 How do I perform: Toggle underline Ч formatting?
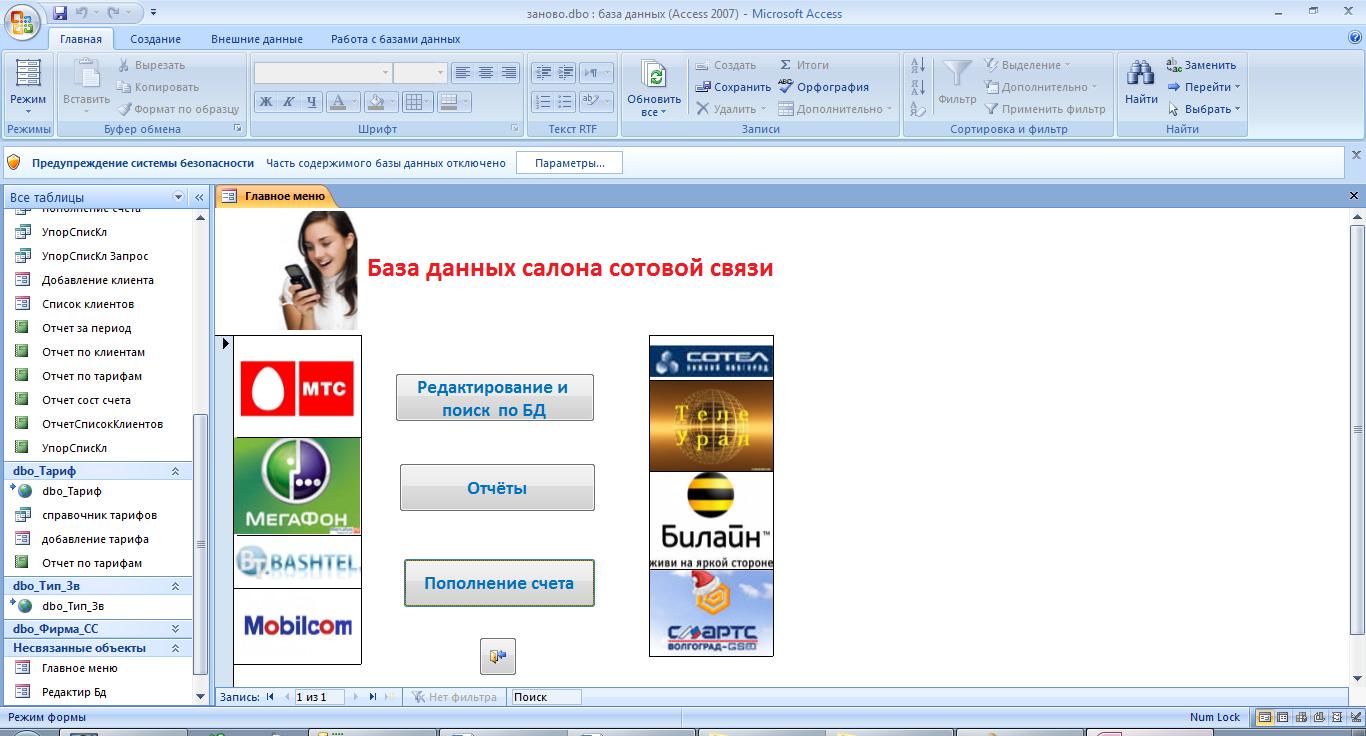click(311, 101)
